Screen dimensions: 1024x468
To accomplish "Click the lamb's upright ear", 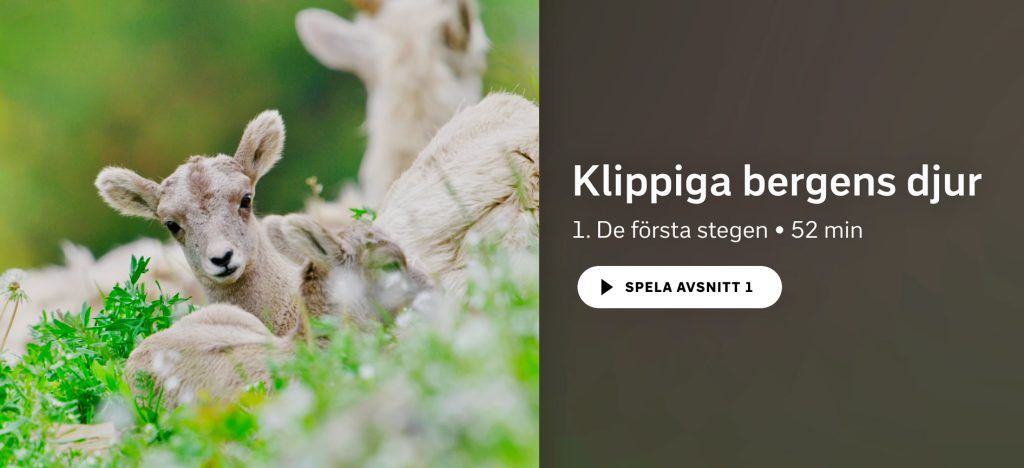I will [260, 145].
